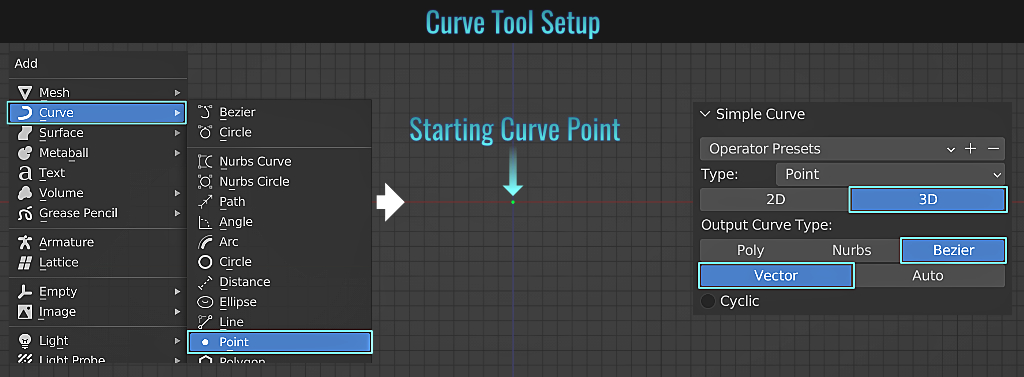Click the Grease Pencil icon

25,213
